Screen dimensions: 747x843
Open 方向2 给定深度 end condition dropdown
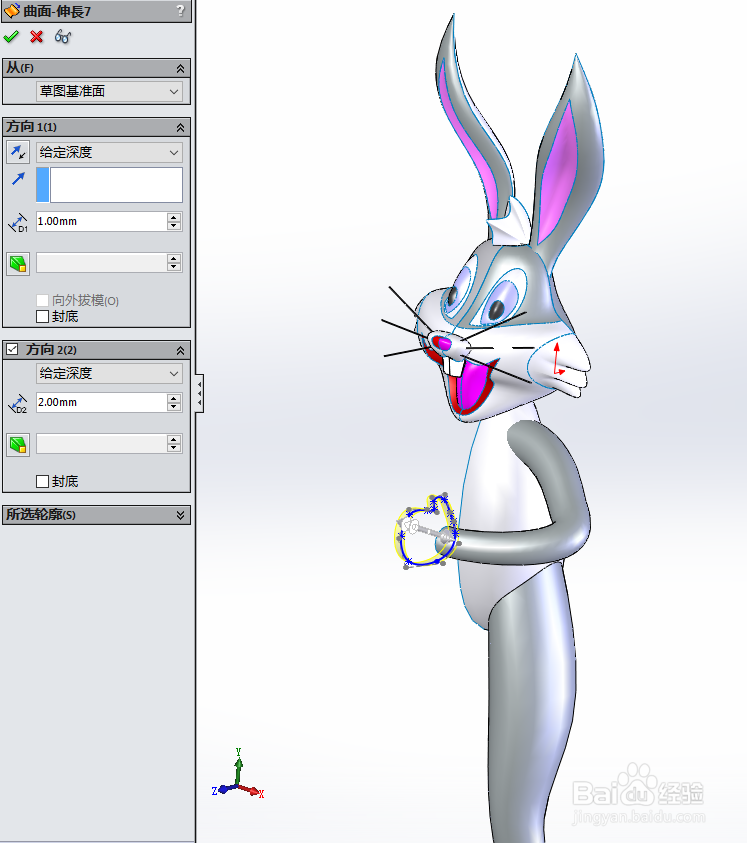click(x=109, y=373)
